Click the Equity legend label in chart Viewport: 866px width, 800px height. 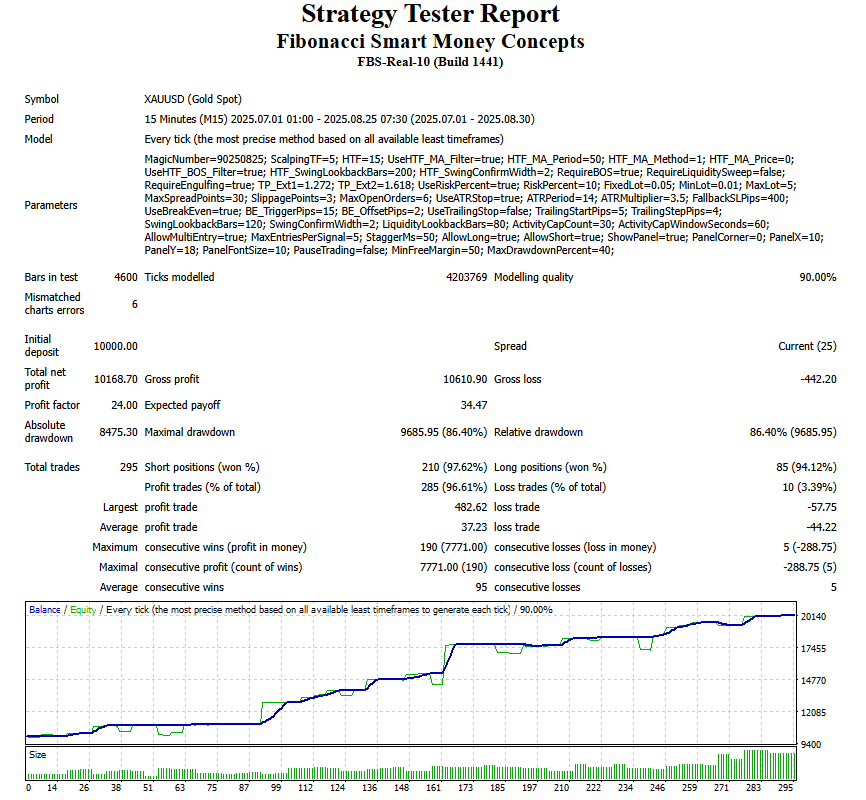pos(83,610)
